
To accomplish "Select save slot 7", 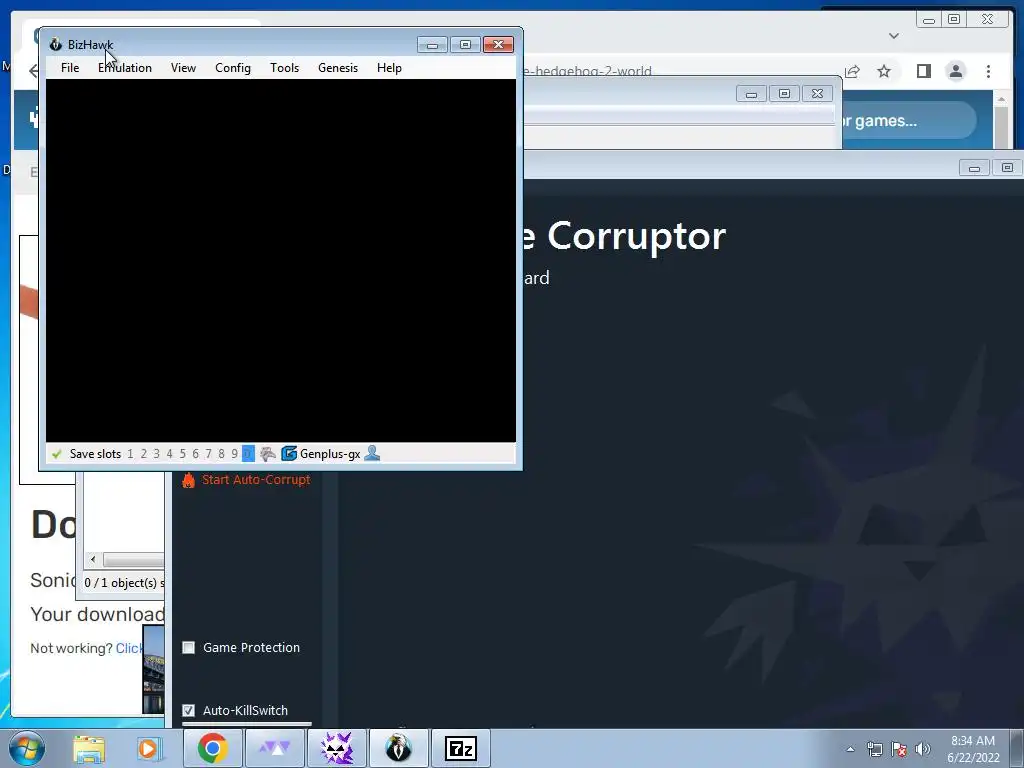I will 209,454.
